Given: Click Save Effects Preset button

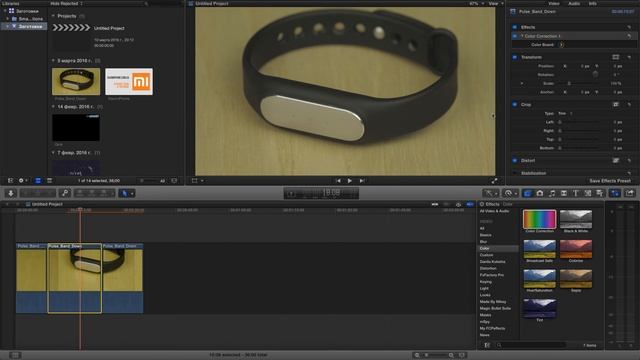Looking at the screenshot, I should [610, 180].
